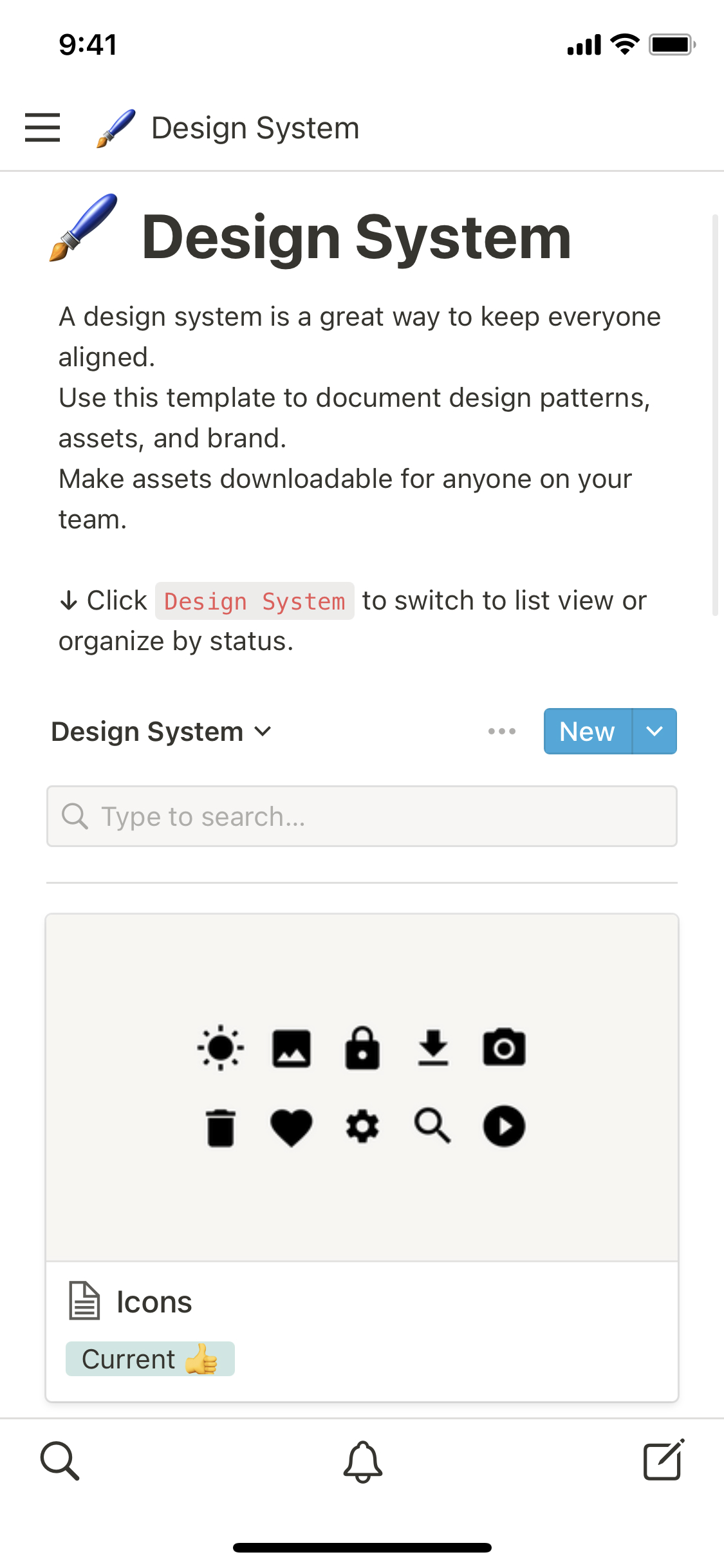
Task: Click the page scrollbar on right edge
Action: pyautogui.click(x=714, y=415)
